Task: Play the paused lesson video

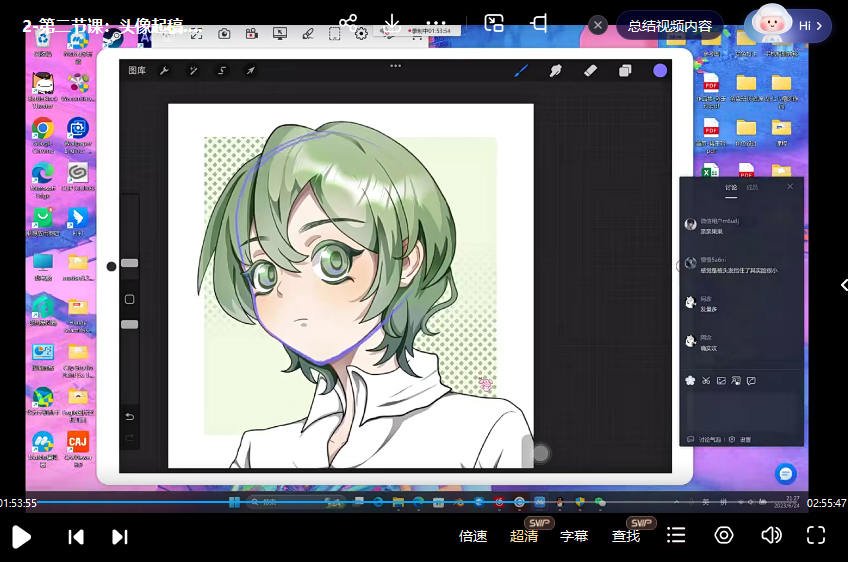Action: 21,537
